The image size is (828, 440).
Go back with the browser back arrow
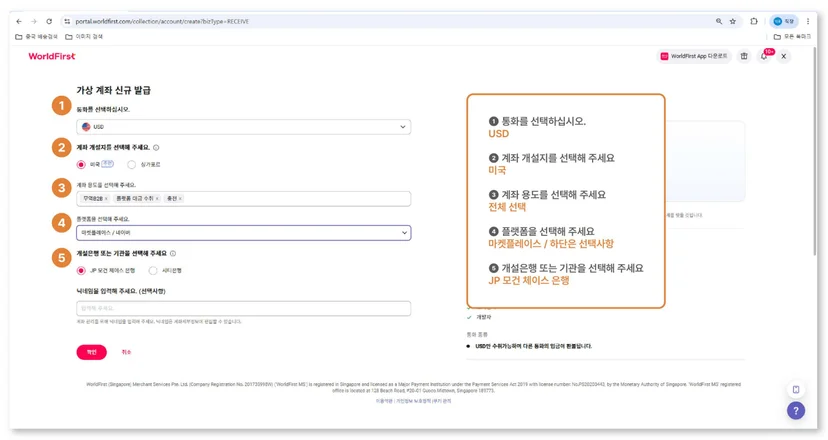pyautogui.click(x=19, y=22)
